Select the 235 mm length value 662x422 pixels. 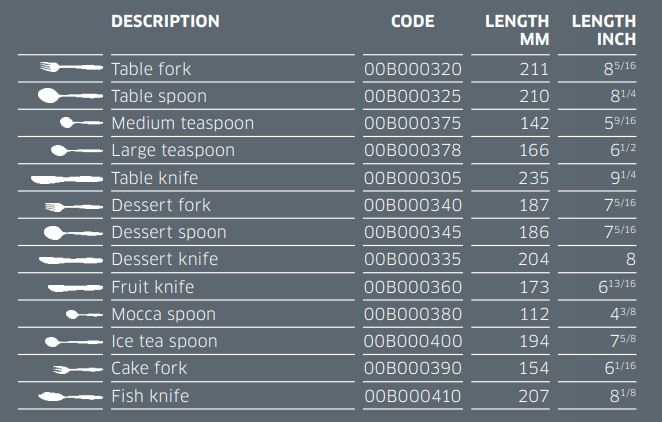point(534,178)
